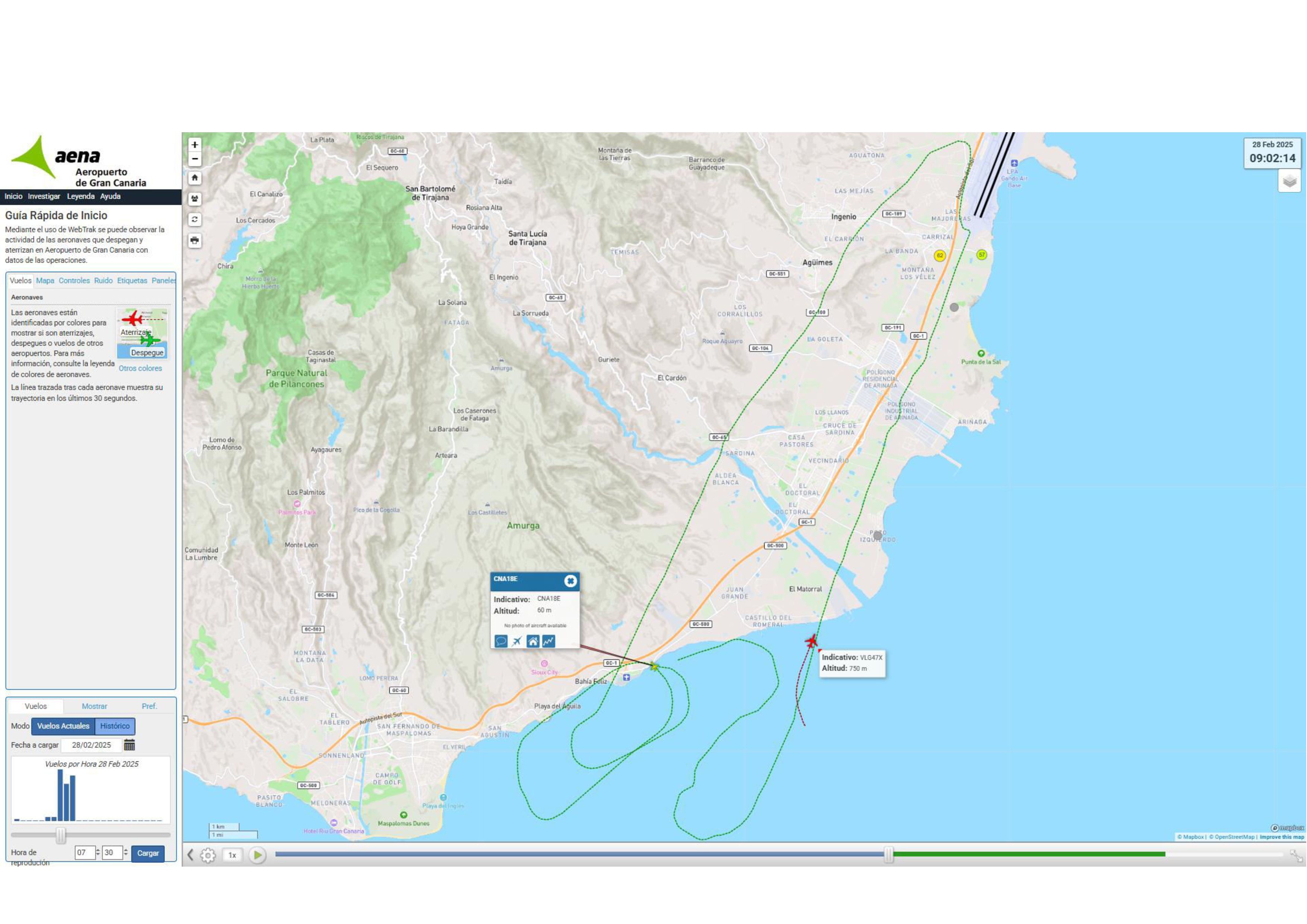Click the house icon in CNA18E popup
The height and width of the screenshot is (924, 1307).
[x=533, y=641]
